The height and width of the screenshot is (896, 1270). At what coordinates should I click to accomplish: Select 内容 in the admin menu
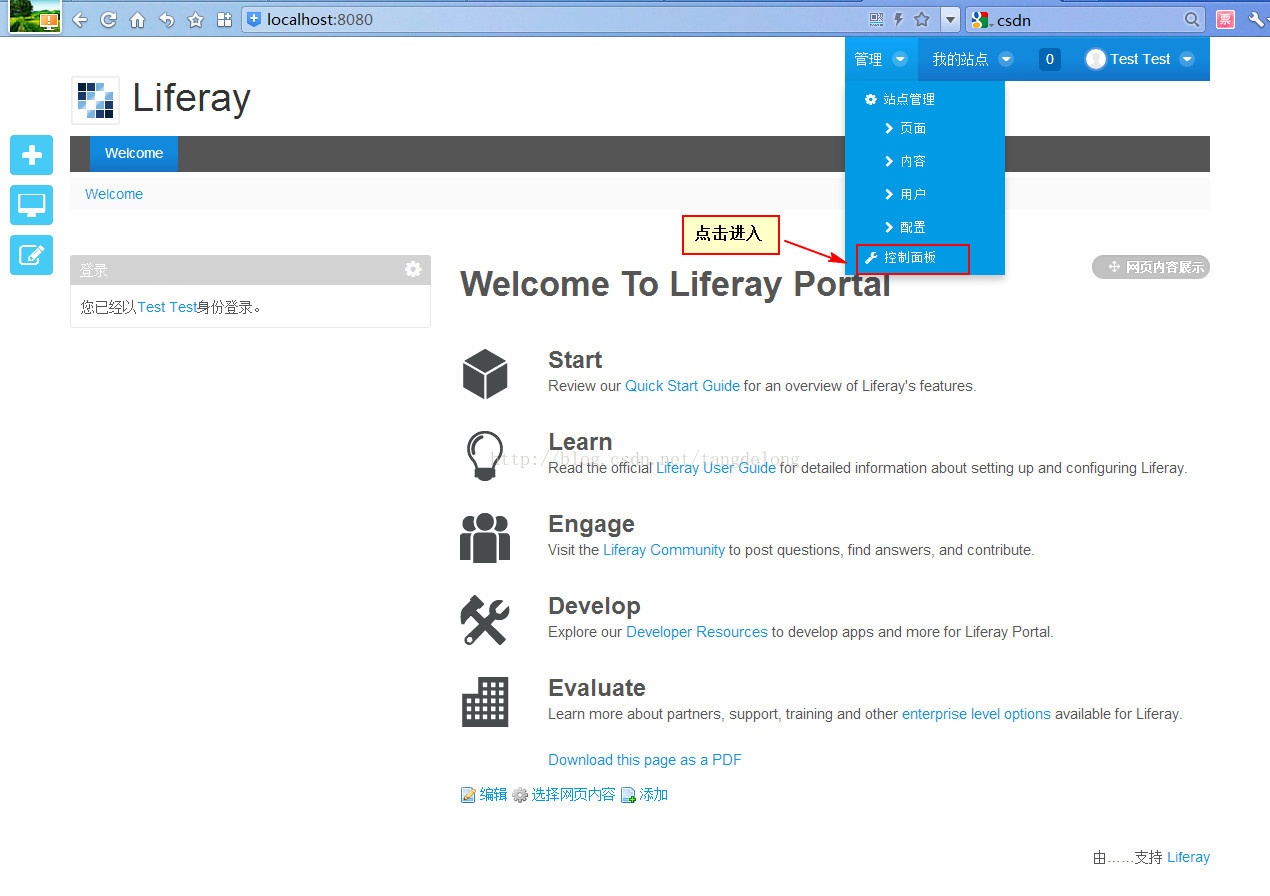[906, 161]
